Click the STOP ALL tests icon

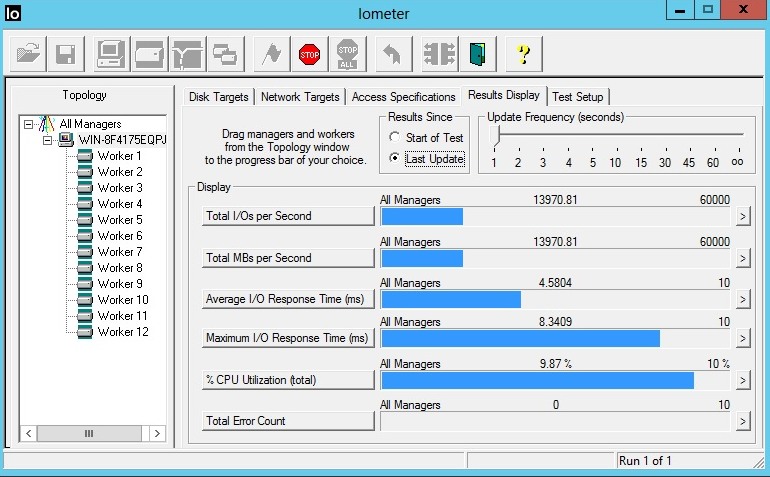pos(347,54)
